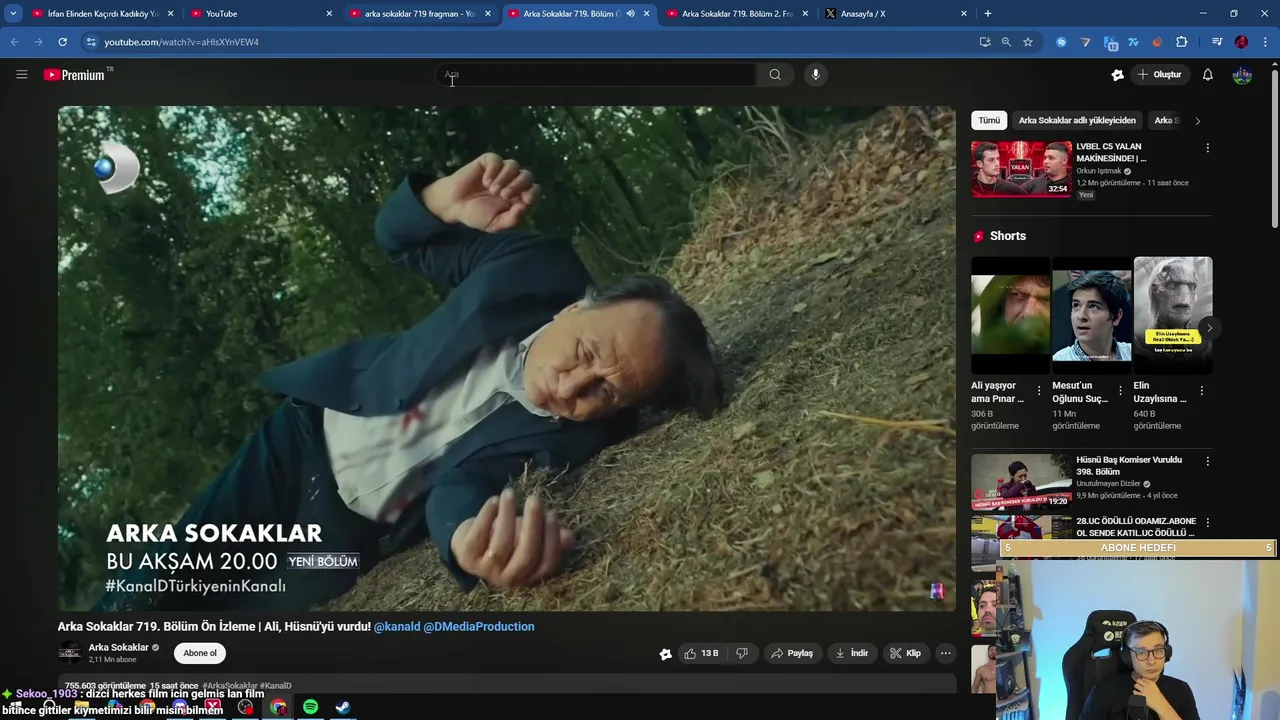Open options for Hüsnü Baş Komiser video
Image resolution: width=1280 pixels, height=720 pixels.
(1207, 462)
